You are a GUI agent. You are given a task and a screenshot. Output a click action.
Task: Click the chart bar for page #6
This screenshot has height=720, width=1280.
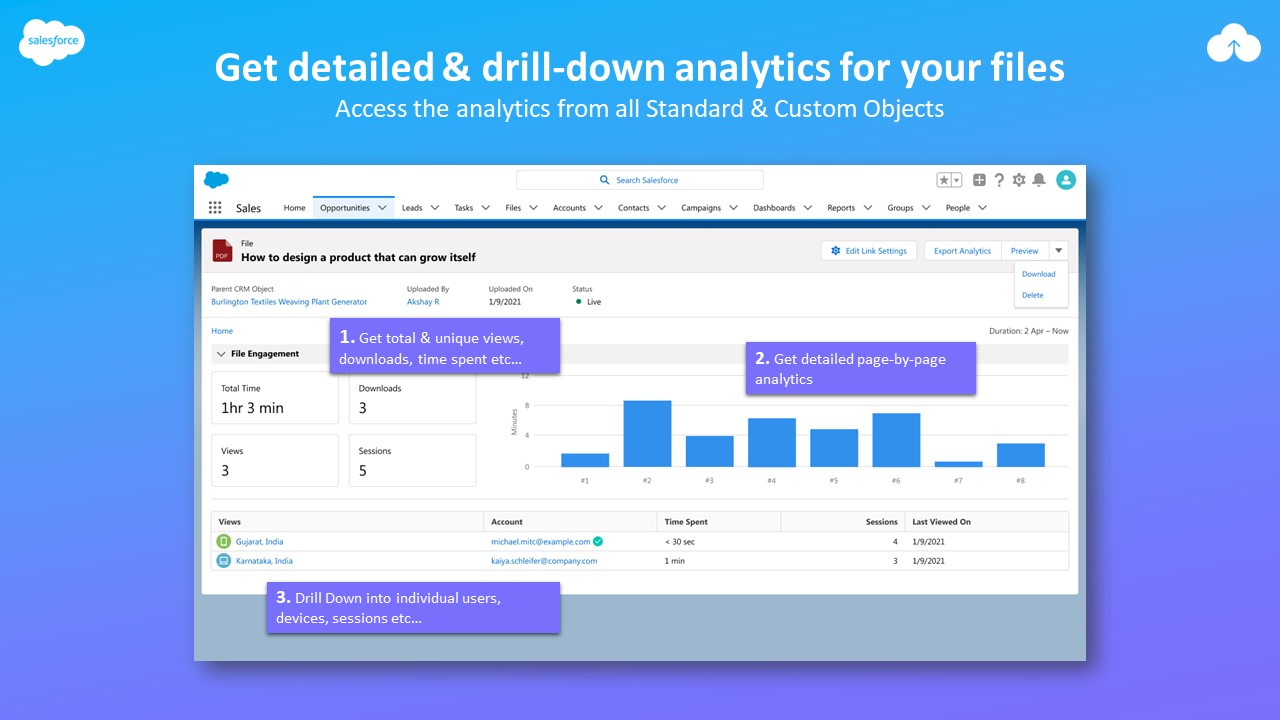click(x=896, y=440)
